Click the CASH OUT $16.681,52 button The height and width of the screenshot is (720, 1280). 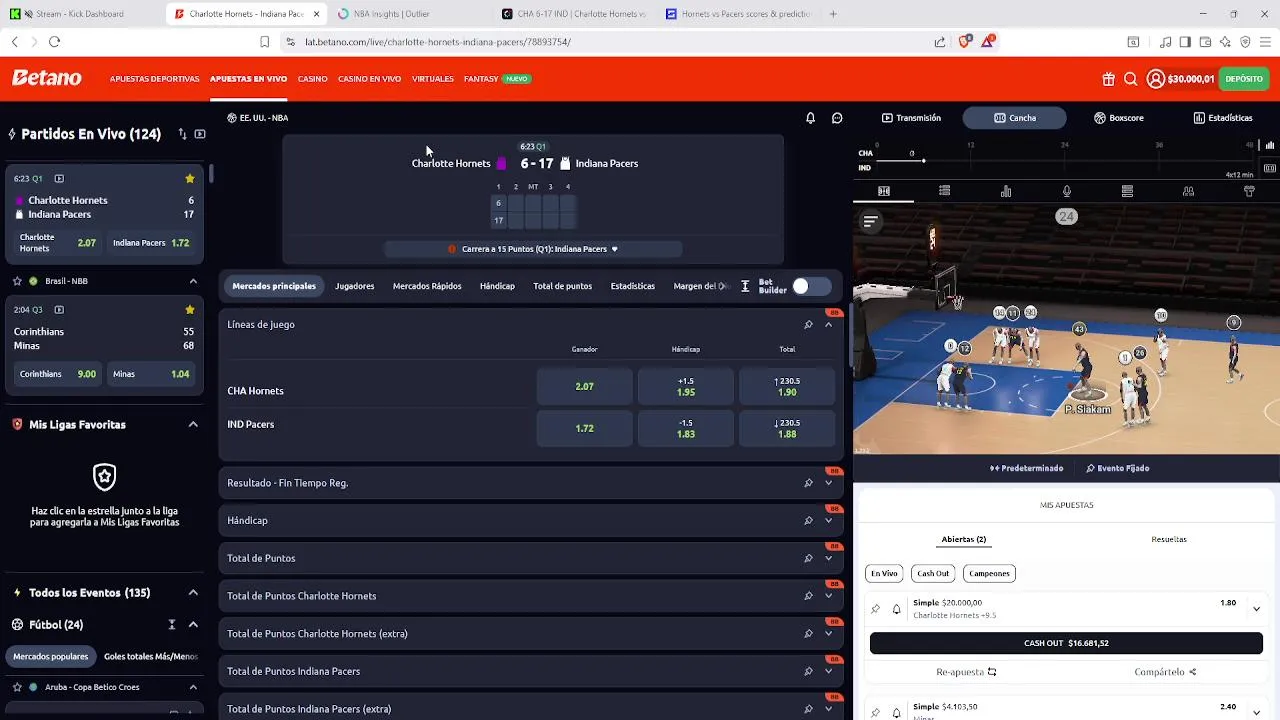click(1066, 643)
